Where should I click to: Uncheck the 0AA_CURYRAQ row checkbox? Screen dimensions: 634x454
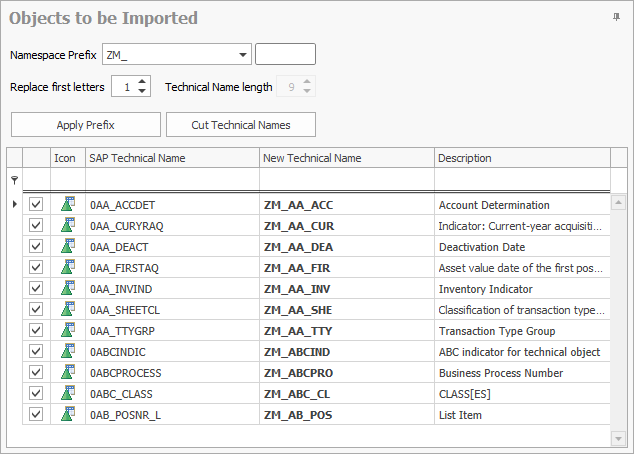click(37, 226)
